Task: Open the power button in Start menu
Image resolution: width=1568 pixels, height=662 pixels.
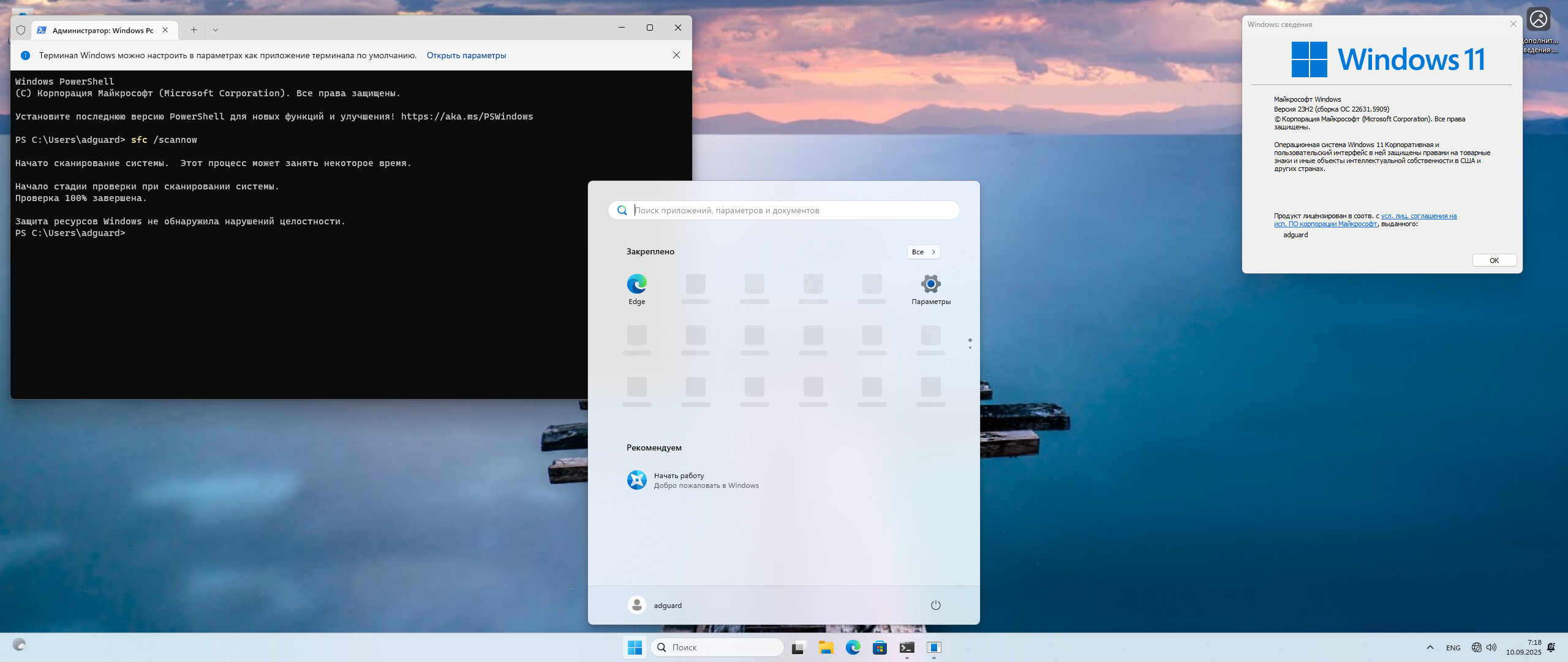Action: [935, 605]
